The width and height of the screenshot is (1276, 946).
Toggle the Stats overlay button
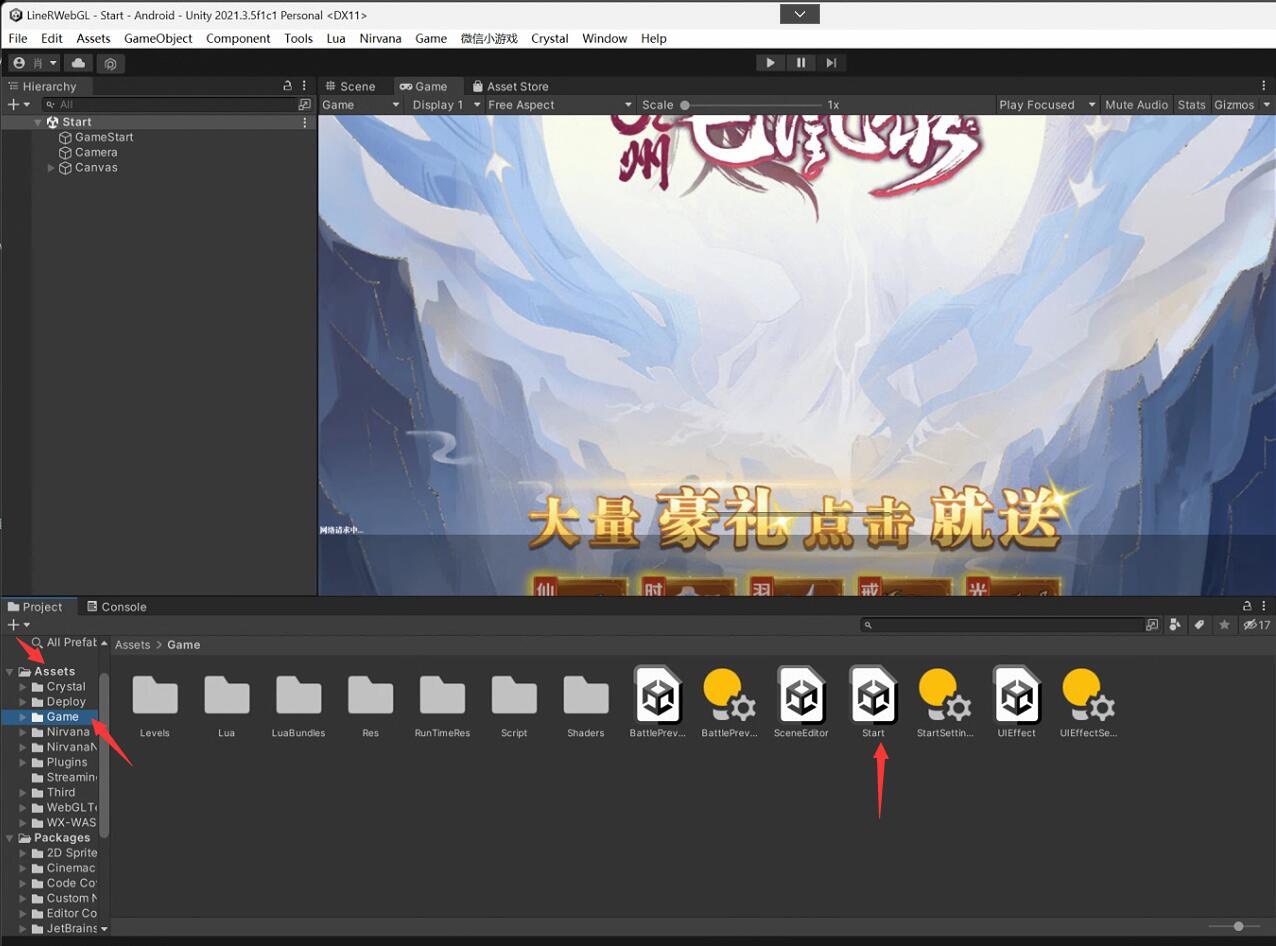(1191, 105)
